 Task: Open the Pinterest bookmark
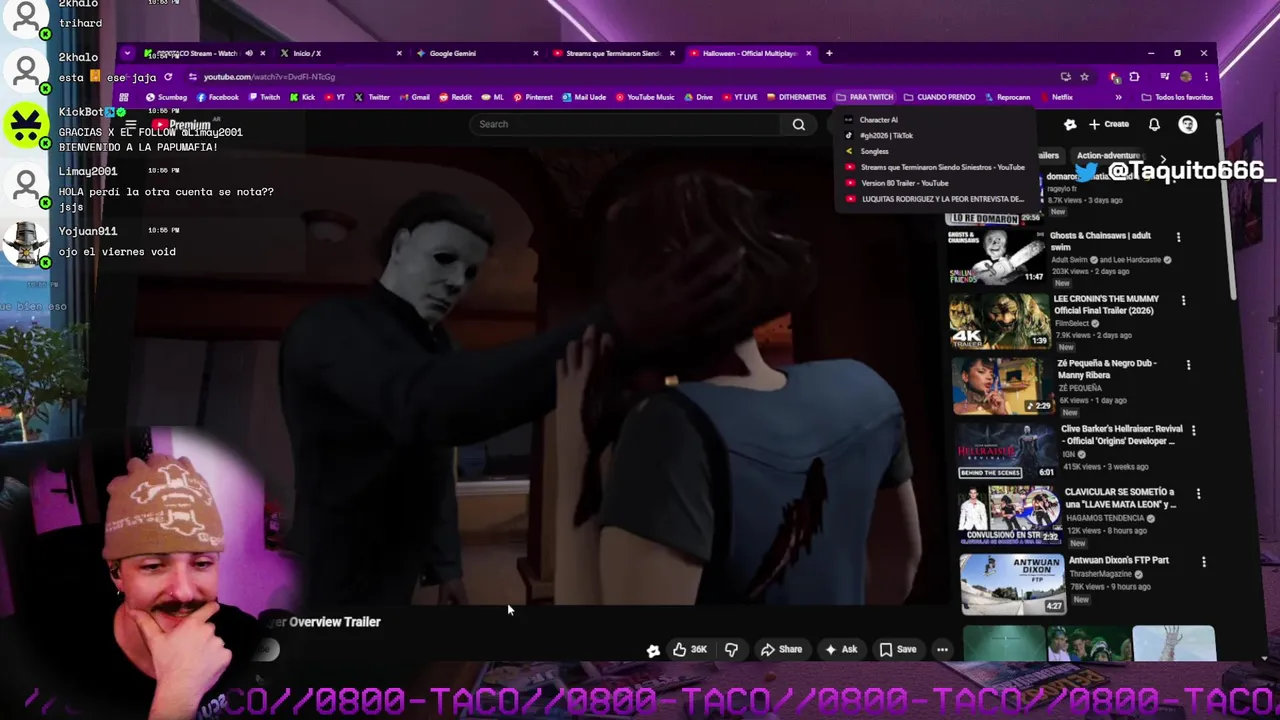click(532, 97)
